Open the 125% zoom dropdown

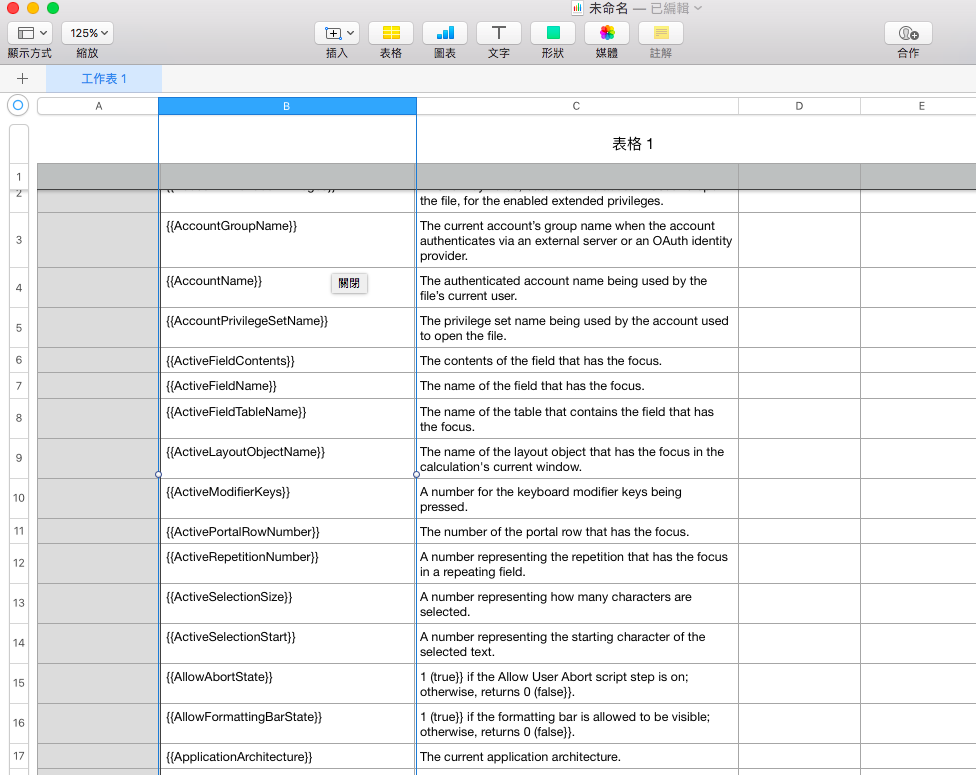(87, 33)
